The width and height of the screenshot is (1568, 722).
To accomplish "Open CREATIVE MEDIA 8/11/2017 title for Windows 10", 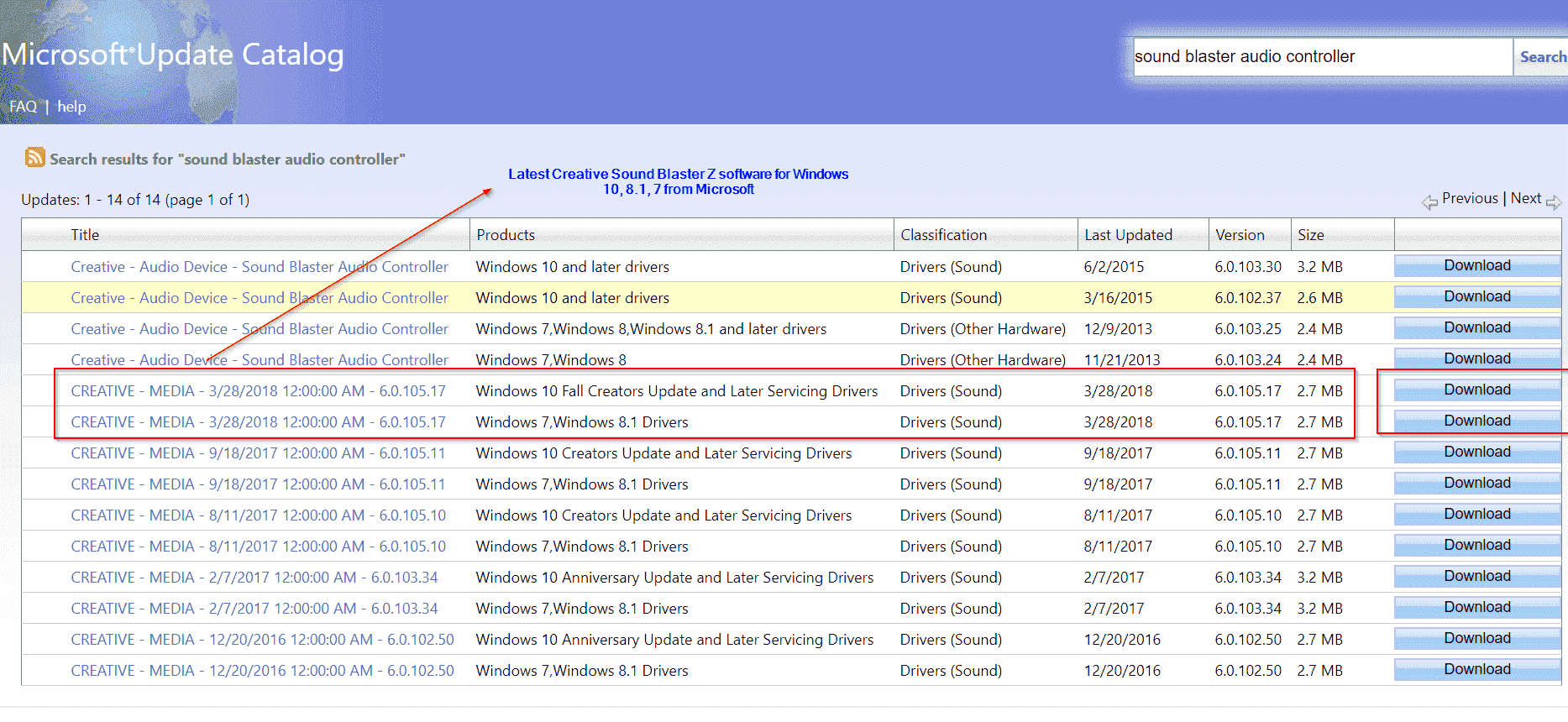I will point(258,515).
